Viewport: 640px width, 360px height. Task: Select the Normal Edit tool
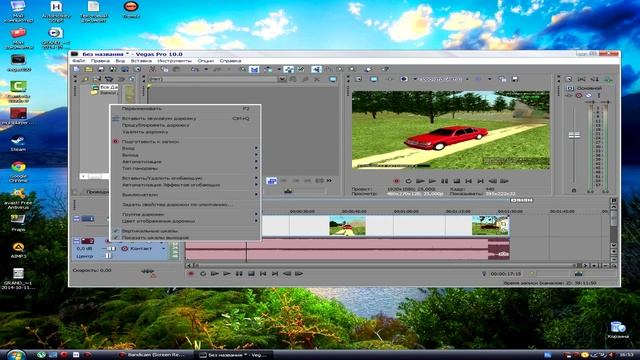(x=316, y=69)
